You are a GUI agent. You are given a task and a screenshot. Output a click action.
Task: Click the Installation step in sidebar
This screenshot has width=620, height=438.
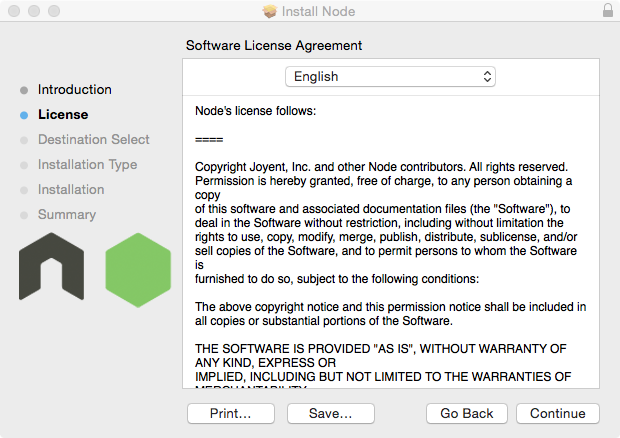70,190
